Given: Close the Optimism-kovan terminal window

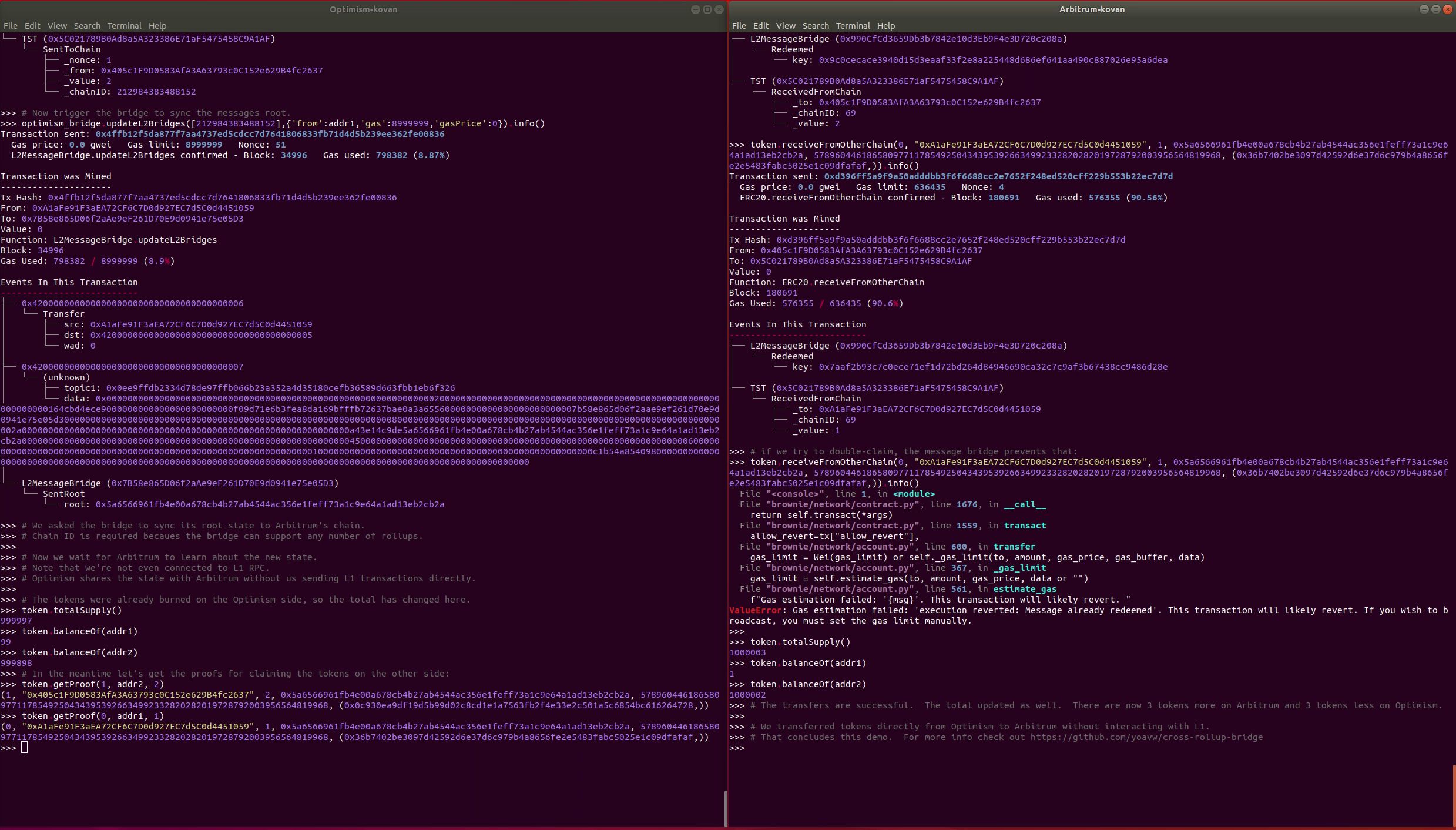Looking at the screenshot, I should pos(719,9).
